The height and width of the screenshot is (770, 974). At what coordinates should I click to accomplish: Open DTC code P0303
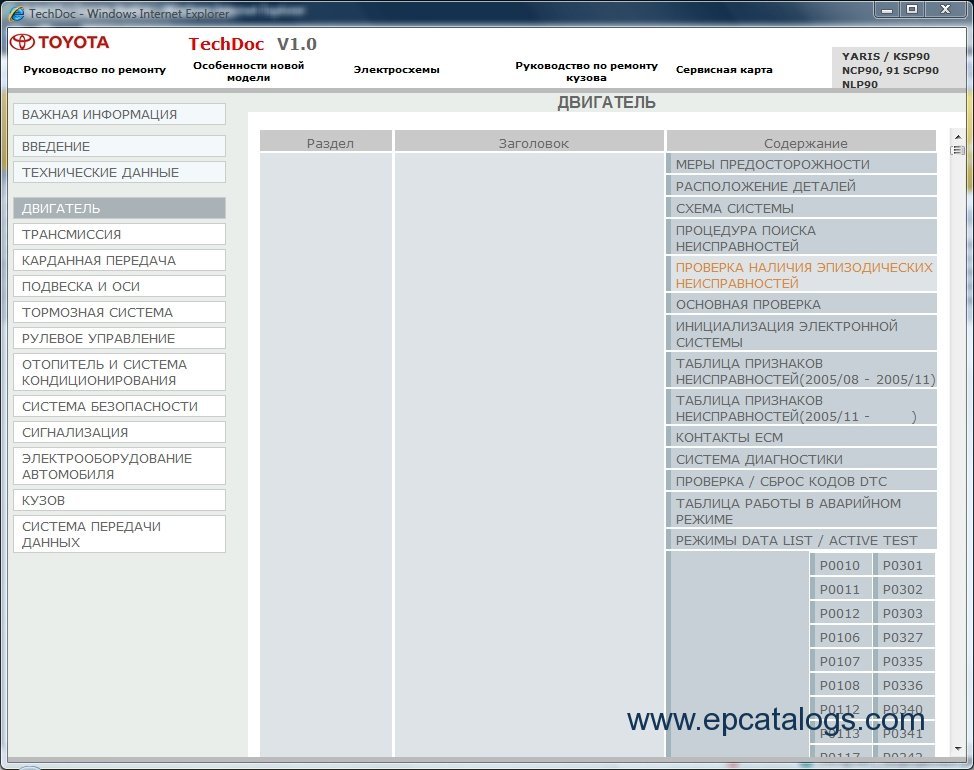click(x=903, y=614)
